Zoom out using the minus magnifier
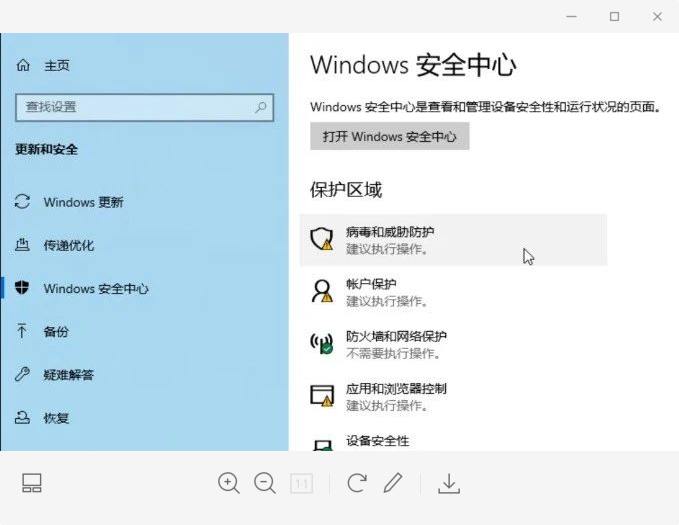This screenshot has width=679, height=525. tap(265, 483)
